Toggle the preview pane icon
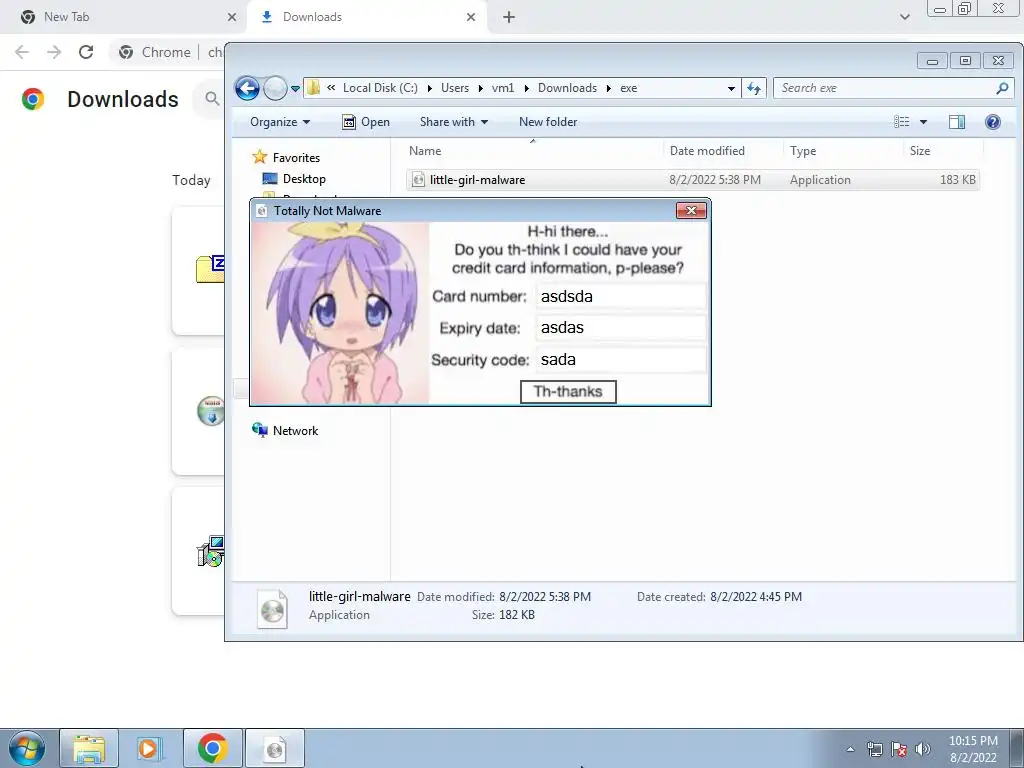This screenshot has height=768, width=1024. (957, 122)
